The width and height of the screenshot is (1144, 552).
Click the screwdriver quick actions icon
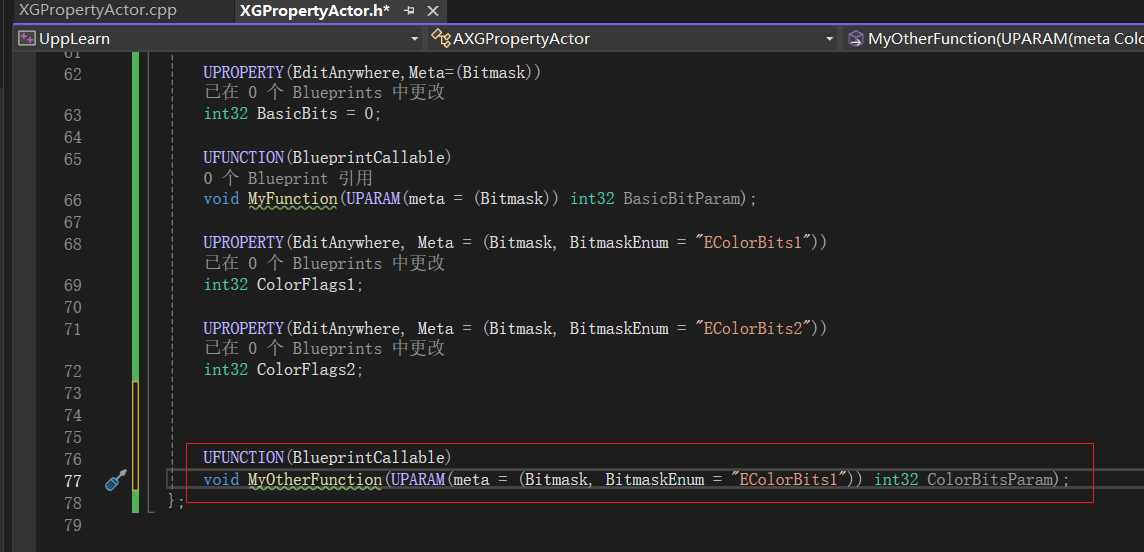(116, 480)
